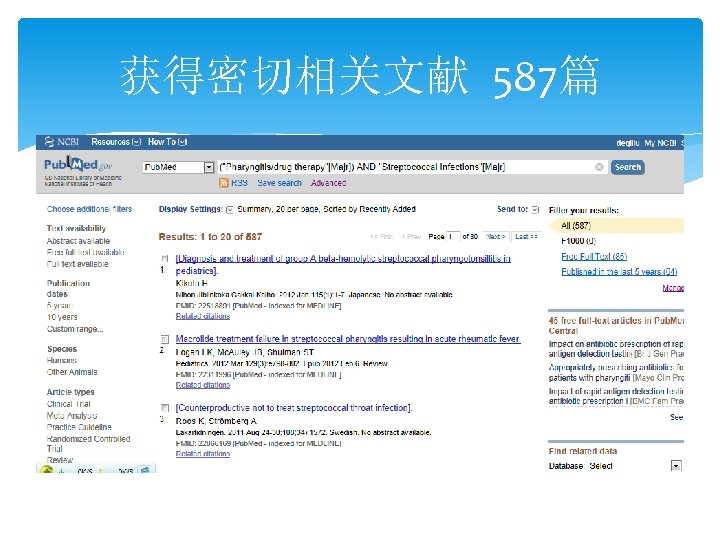Filter species to Humans
Screen dimensions: 720x540
coord(62,360)
